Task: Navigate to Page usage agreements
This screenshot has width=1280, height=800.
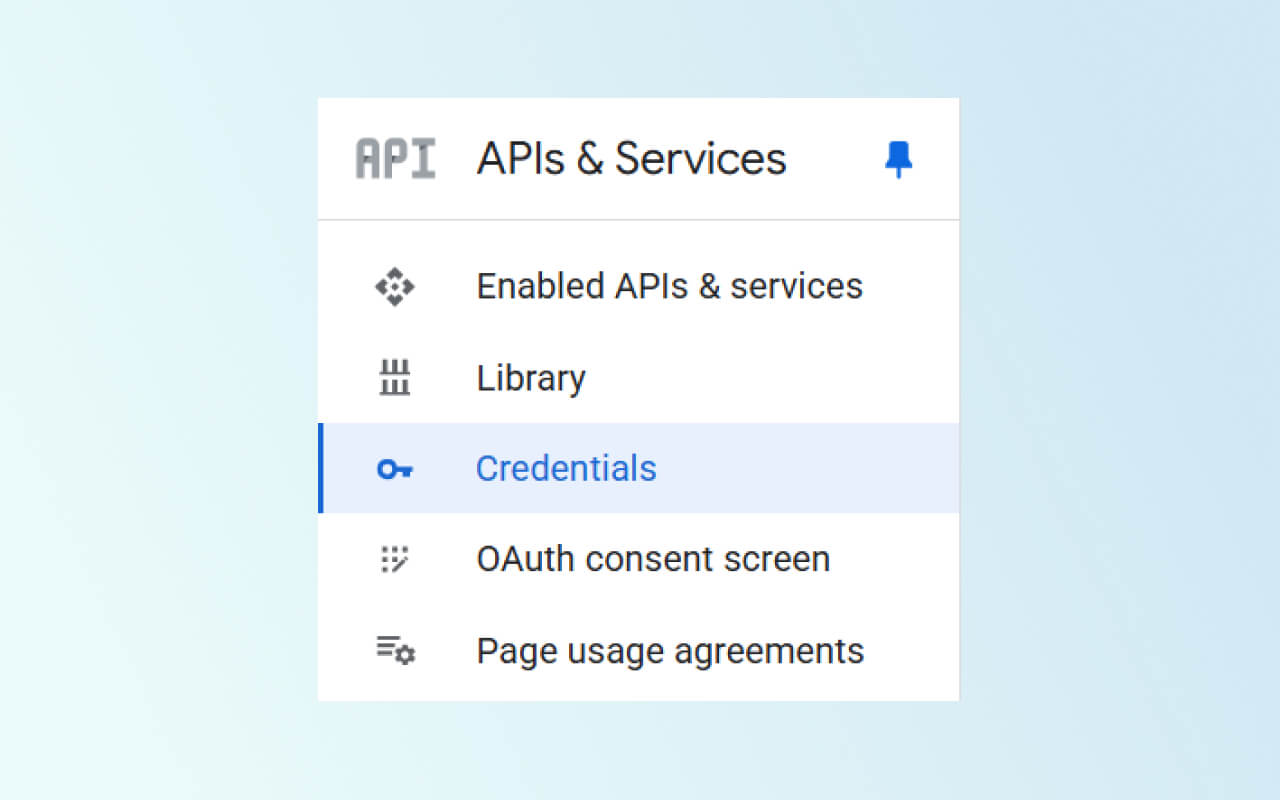Action: pos(670,651)
